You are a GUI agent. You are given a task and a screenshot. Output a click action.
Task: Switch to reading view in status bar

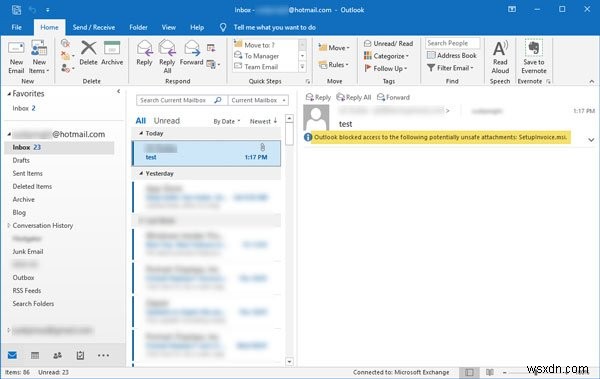pyautogui.click(x=489, y=372)
